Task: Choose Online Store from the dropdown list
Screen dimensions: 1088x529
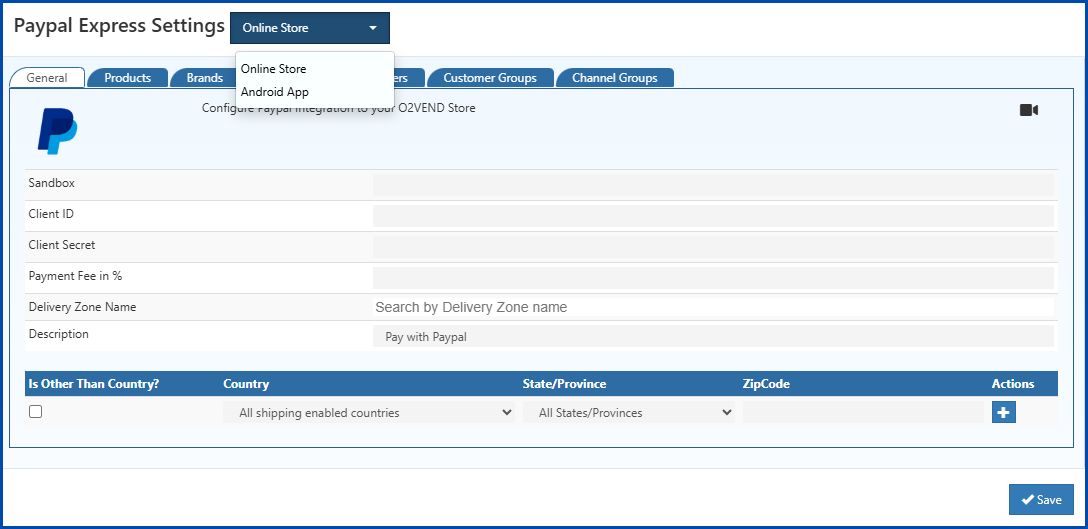Action: pyautogui.click(x=273, y=69)
